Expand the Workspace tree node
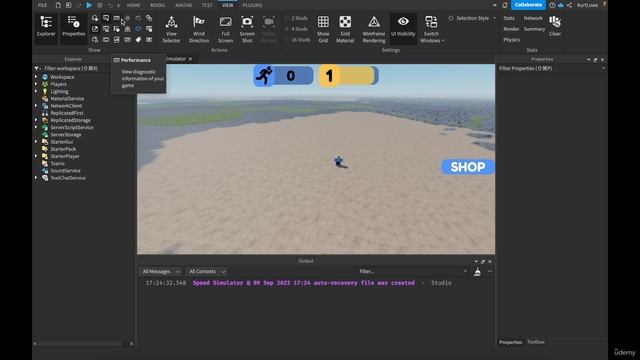 pyautogui.click(x=36, y=77)
